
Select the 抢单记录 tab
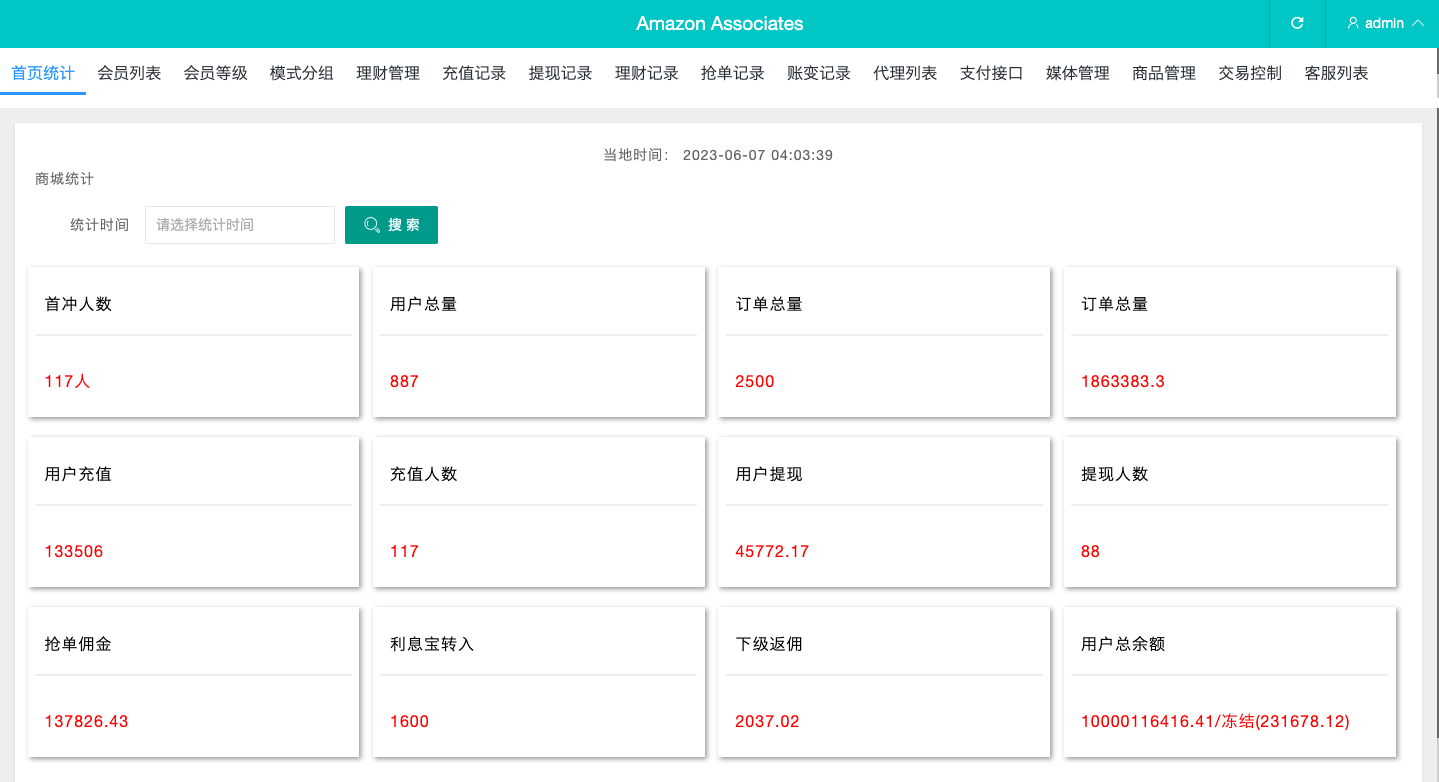click(733, 73)
